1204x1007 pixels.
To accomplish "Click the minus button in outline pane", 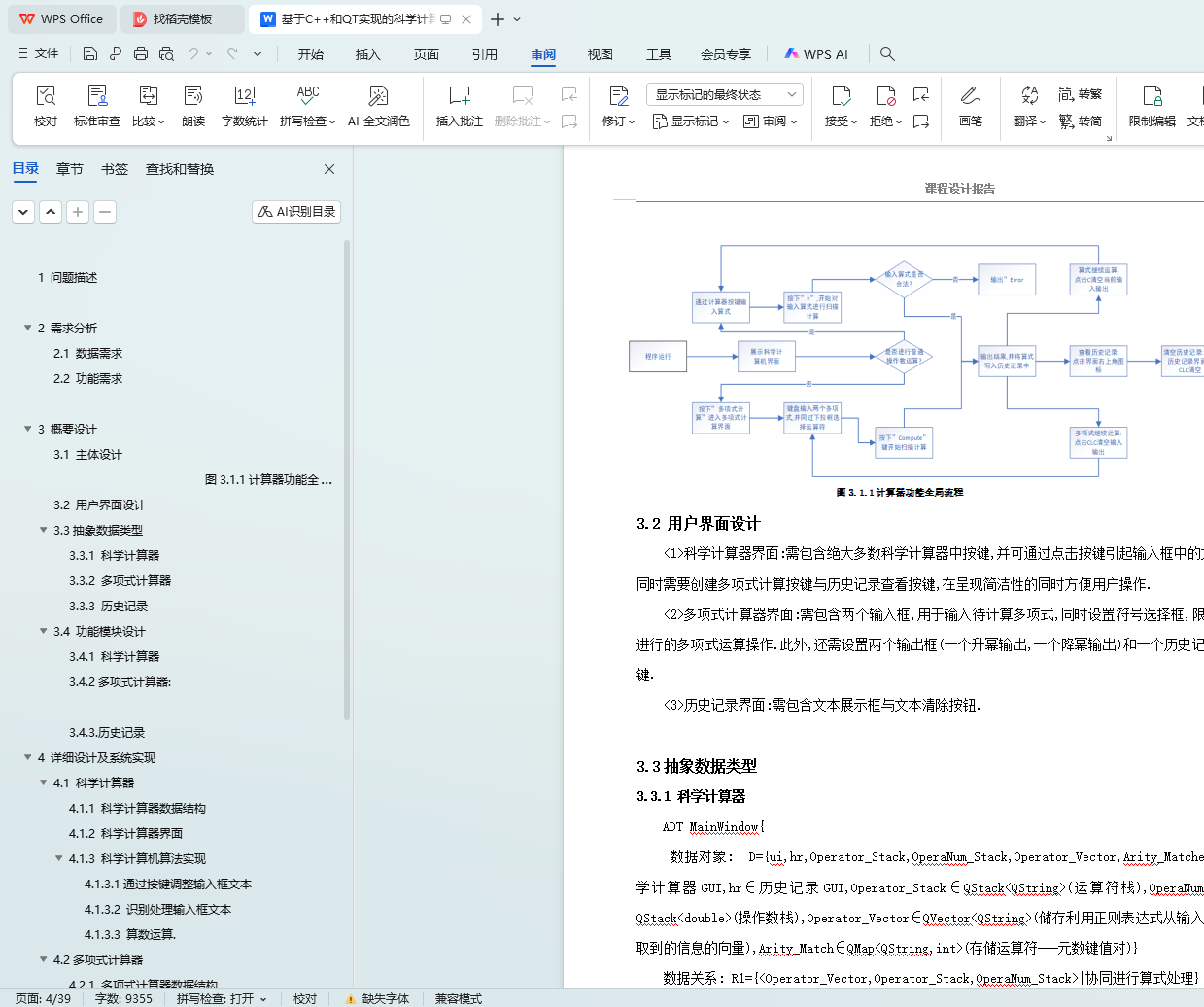I will point(105,211).
